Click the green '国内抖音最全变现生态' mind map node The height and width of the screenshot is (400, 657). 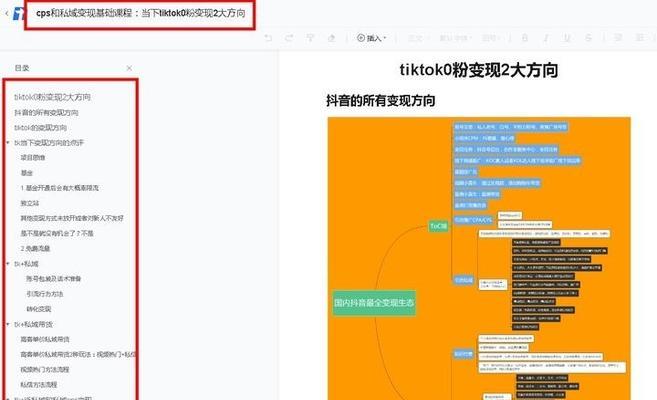pyautogui.click(x=374, y=303)
